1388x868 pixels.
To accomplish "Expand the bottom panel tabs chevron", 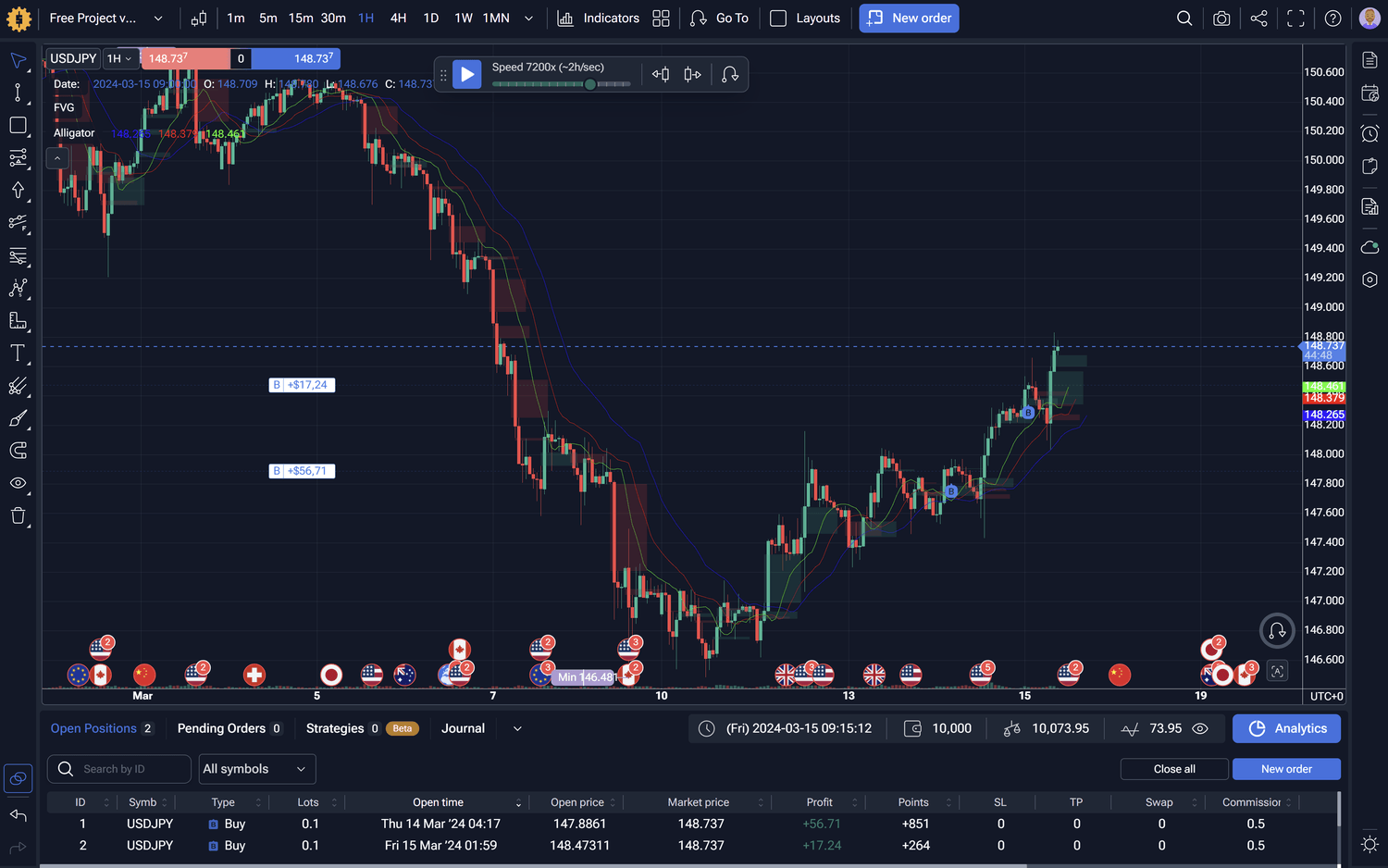I will [x=517, y=729].
